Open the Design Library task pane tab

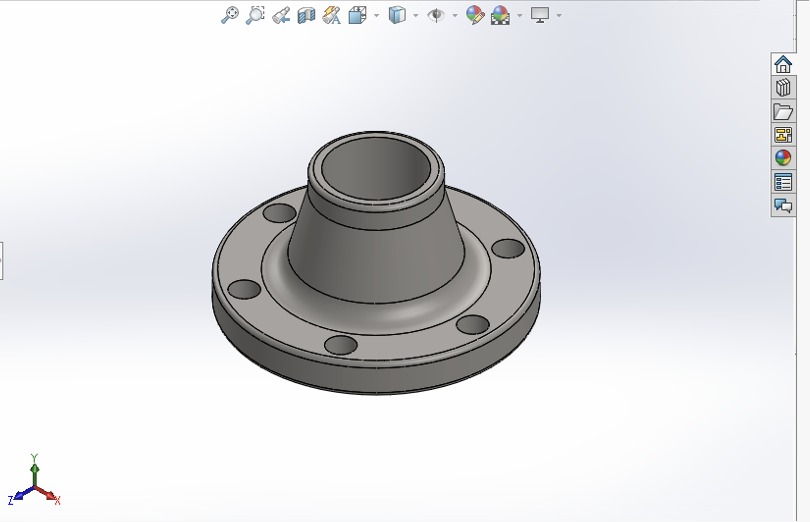(783, 88)
